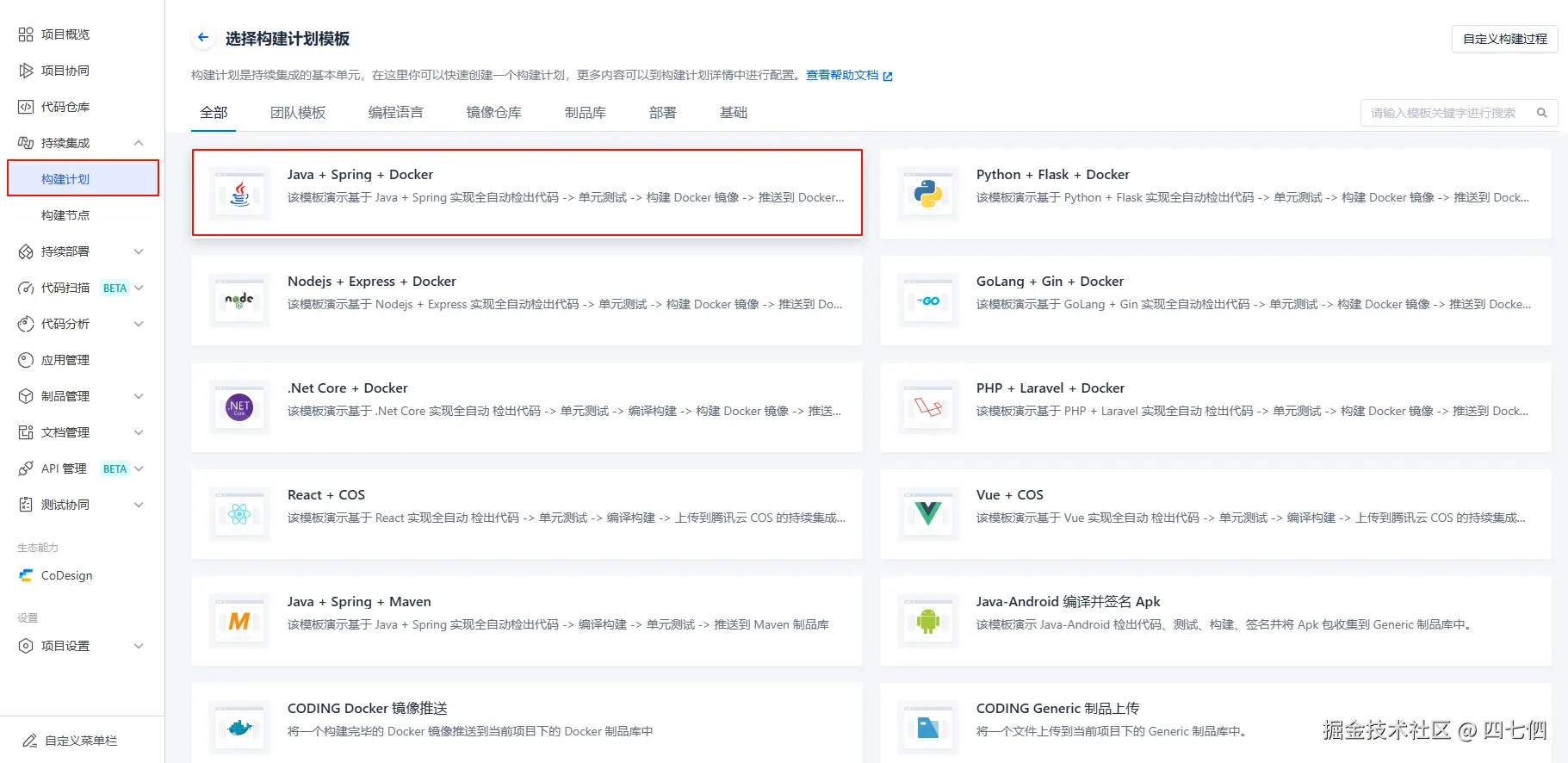Click the search magnifier icon
The image size is (1568, 763).
(x=1542, y=113)
